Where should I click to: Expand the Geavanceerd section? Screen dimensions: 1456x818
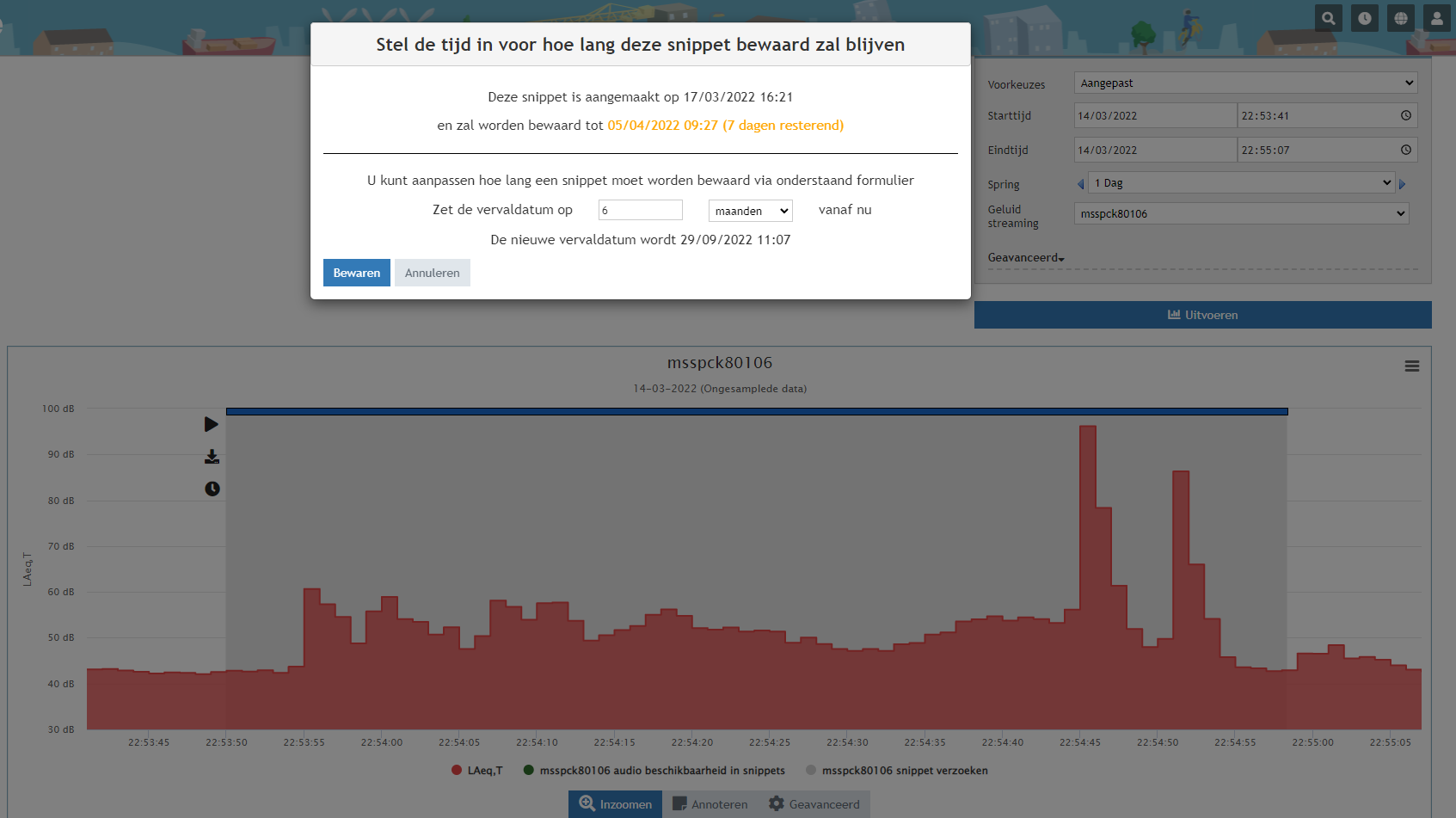click(1026, 258)
